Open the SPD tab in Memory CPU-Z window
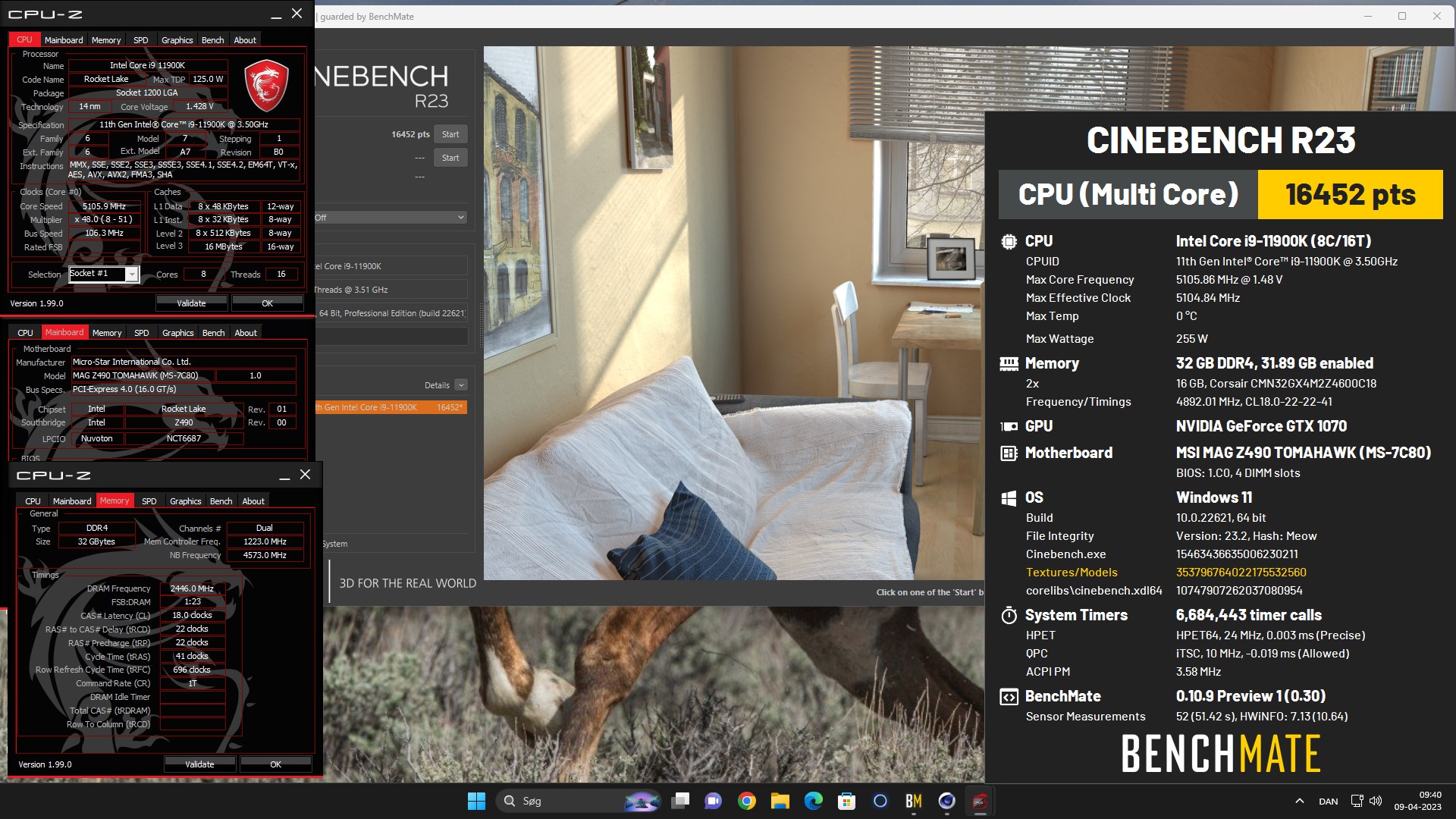 (149, 501)
